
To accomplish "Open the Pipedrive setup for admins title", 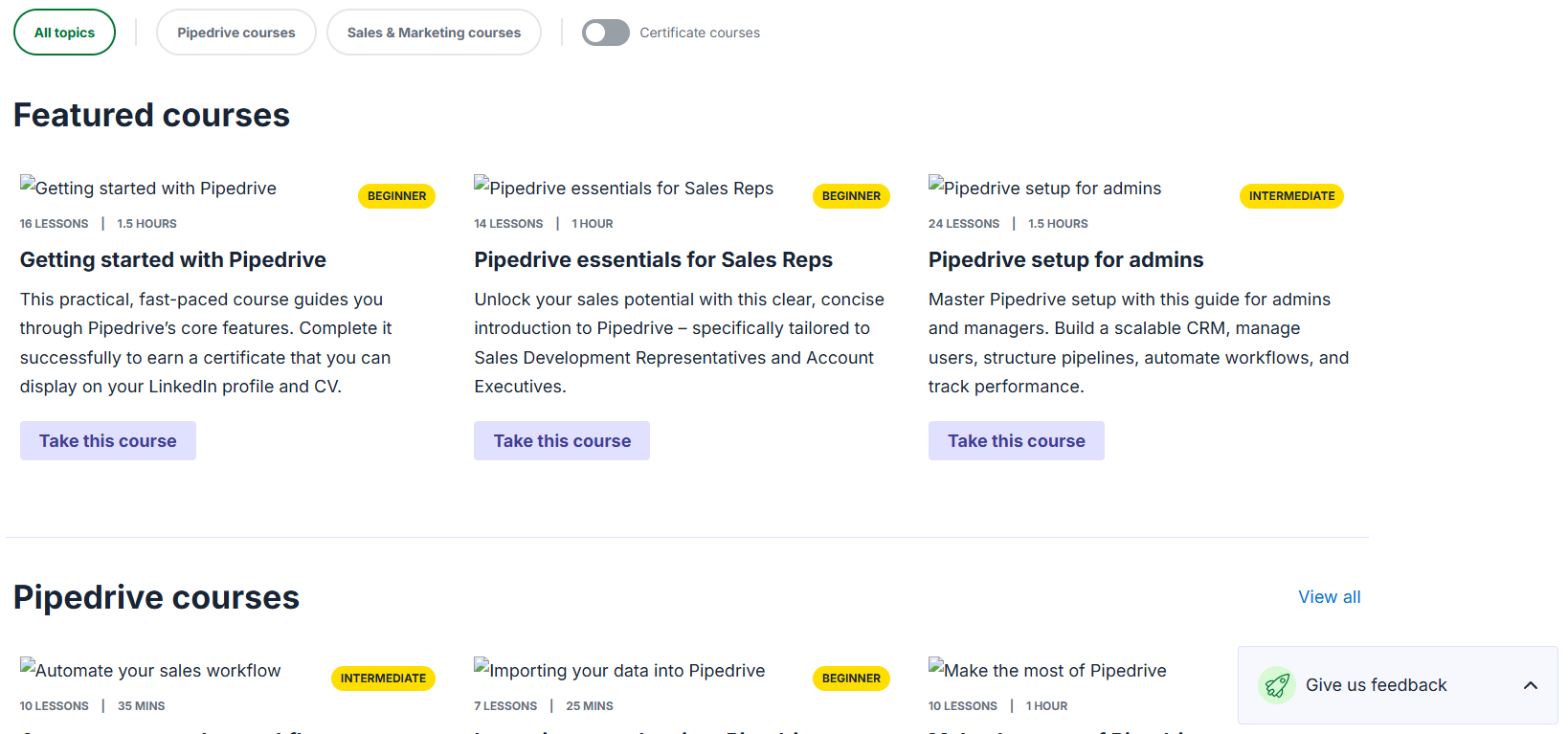I will coord(1066,259).
